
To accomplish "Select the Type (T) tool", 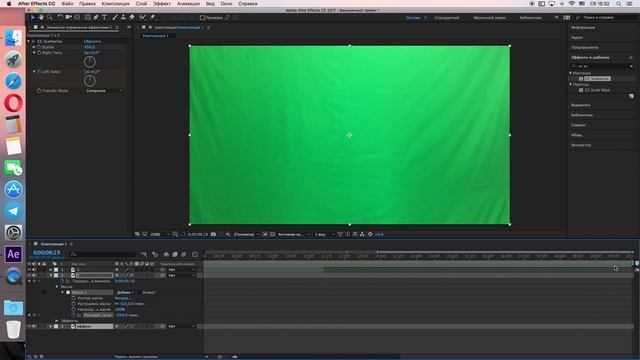I will (104, 17).
